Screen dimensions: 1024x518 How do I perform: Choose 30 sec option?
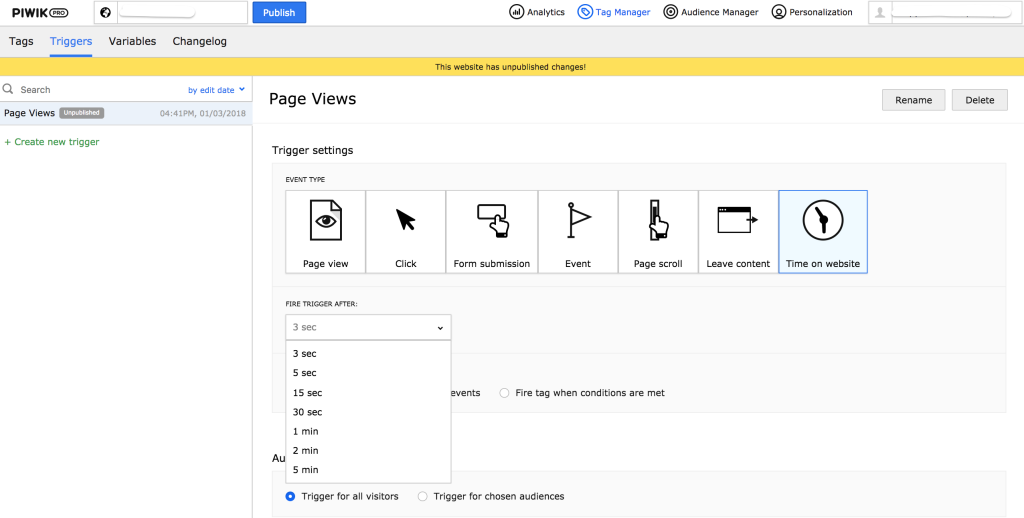tap(368, 412)
